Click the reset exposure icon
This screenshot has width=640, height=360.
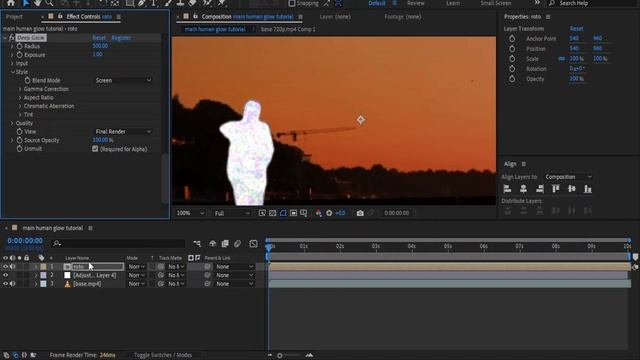click(329, 213)
